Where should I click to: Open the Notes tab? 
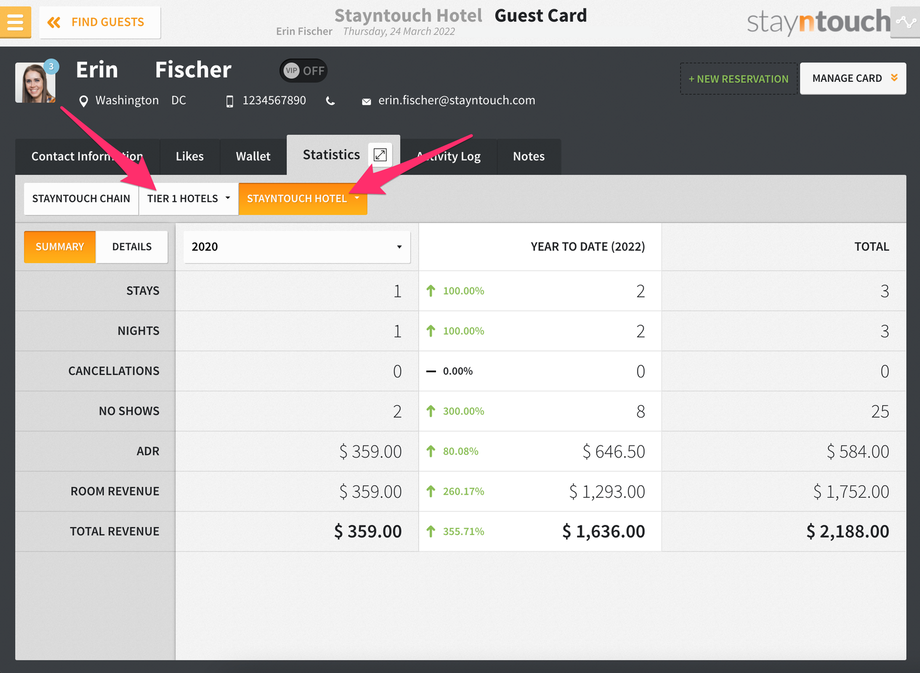point(529,157)
